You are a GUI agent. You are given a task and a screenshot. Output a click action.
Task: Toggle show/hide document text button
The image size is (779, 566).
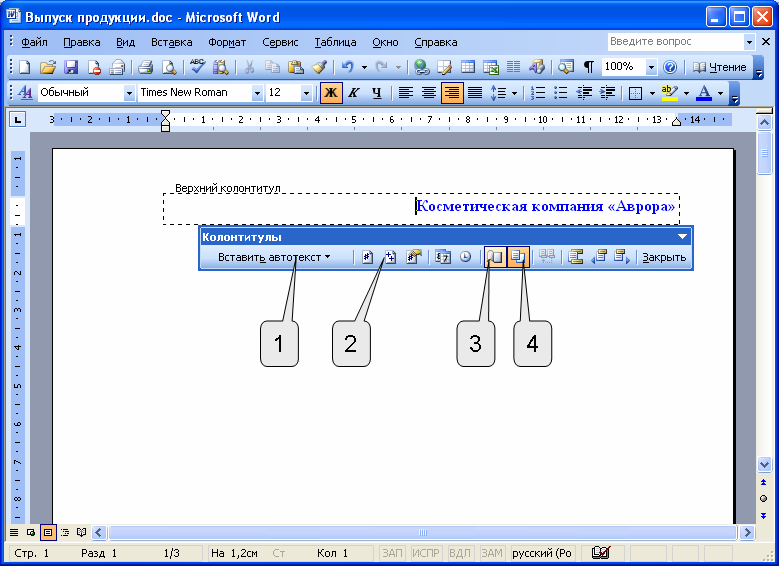[519, 257]
